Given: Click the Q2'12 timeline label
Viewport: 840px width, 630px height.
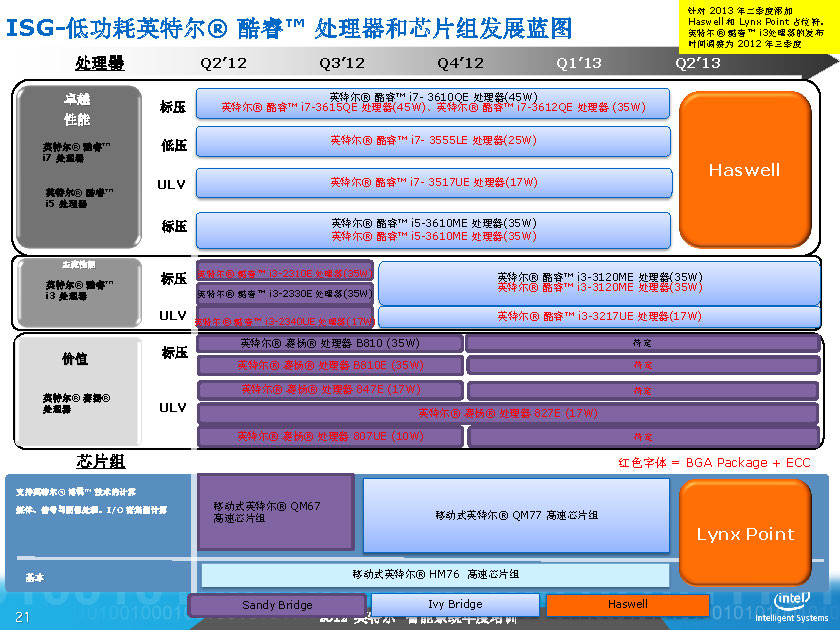Looking at the screenshot, I should [x=223, y=63].
